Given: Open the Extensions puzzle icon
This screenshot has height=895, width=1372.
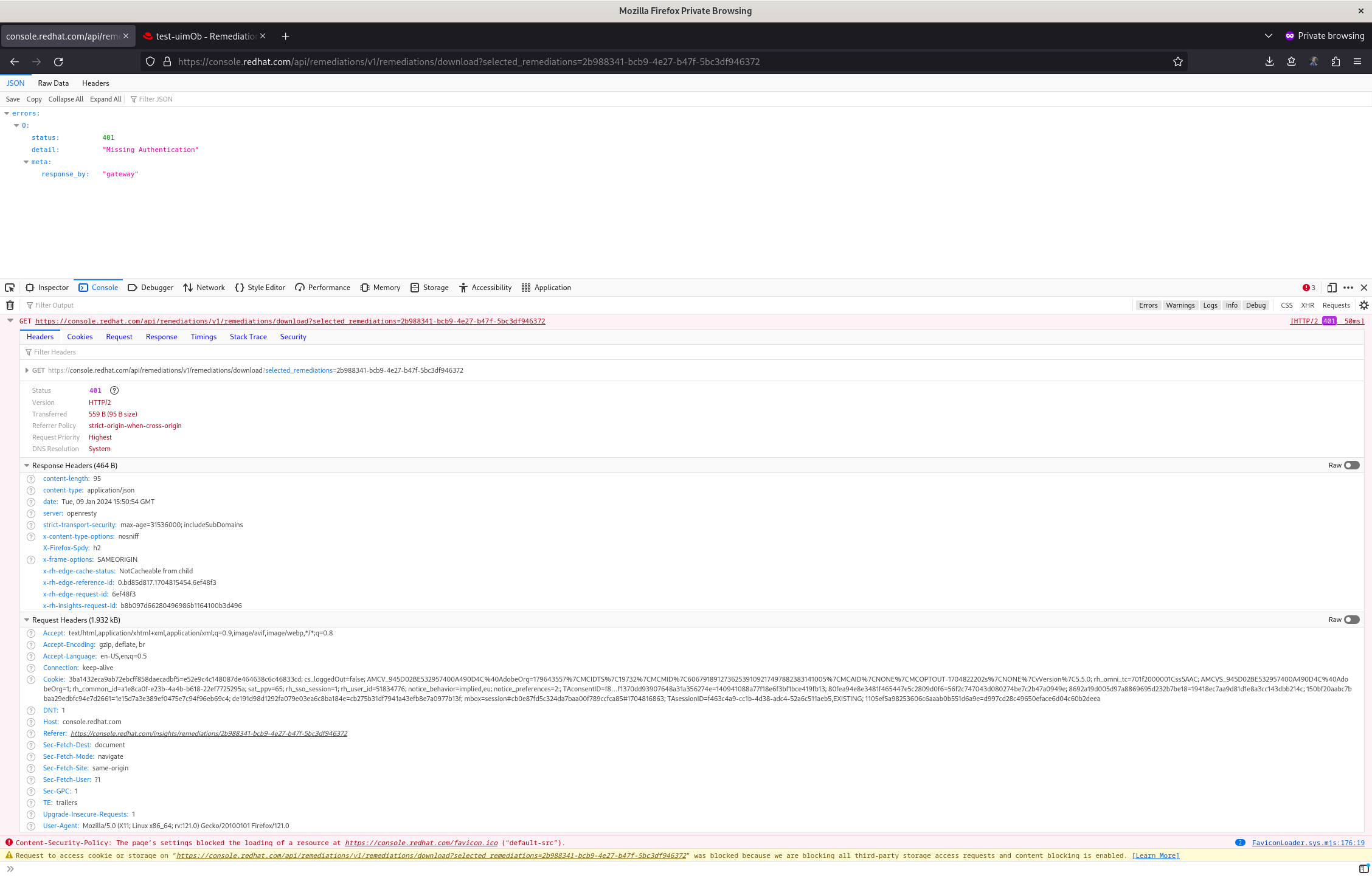Looking at the screenshot, I should 1336,62.
